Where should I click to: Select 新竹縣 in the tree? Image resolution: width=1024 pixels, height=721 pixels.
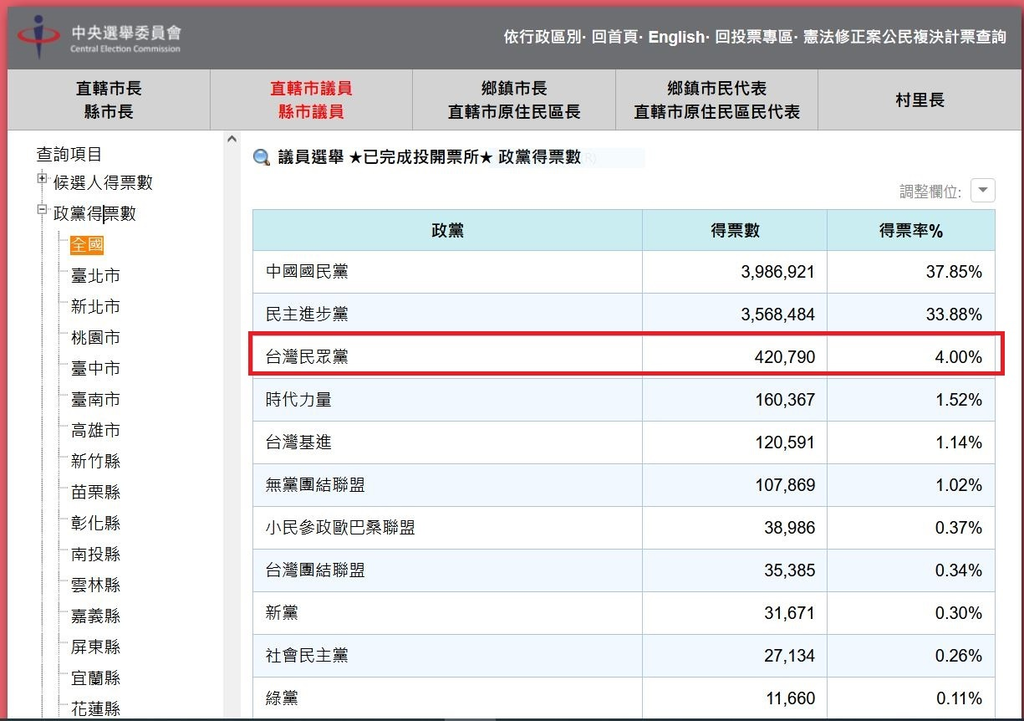click(95, 461)
